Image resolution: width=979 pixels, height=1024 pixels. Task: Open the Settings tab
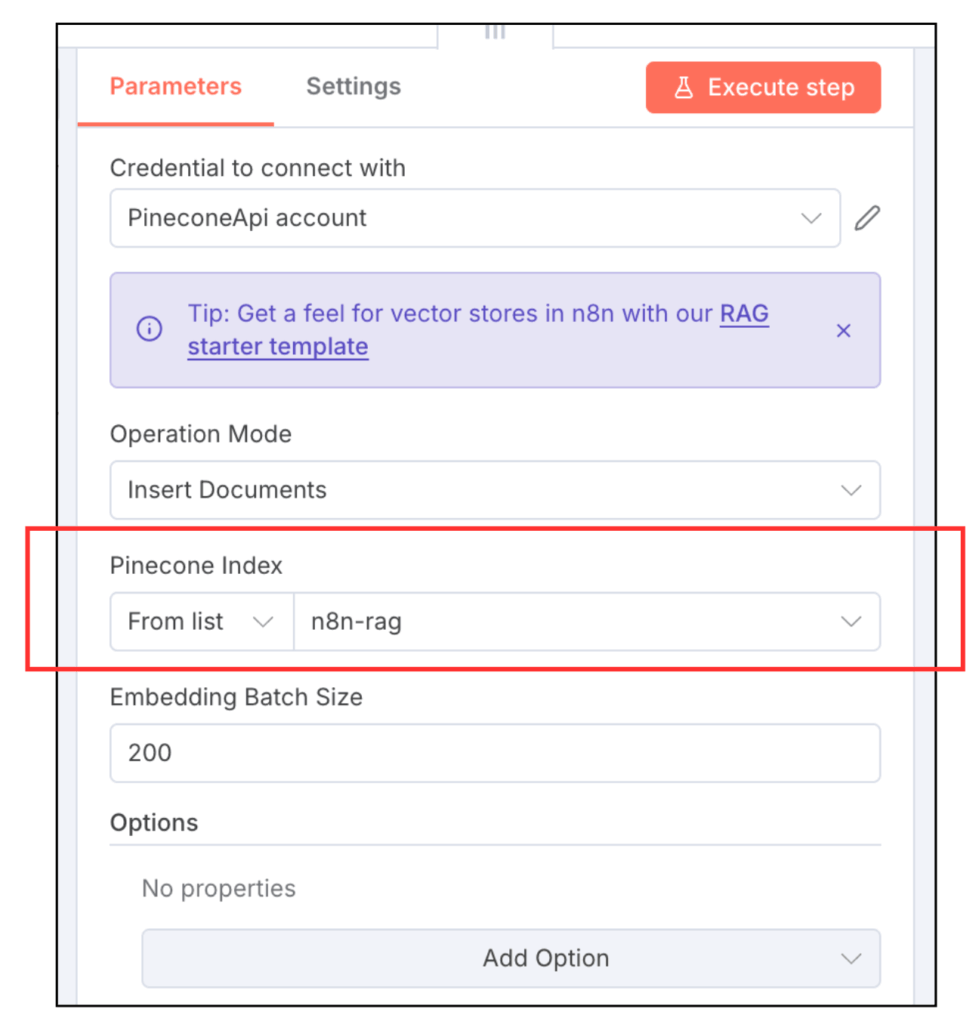pos(353,87)
